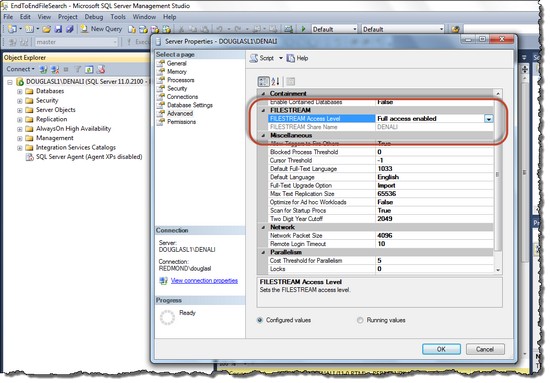Click Connect Object Explorer icon
Screen dimensions: 550x383
pyautogui.click(x=43, y=69)
